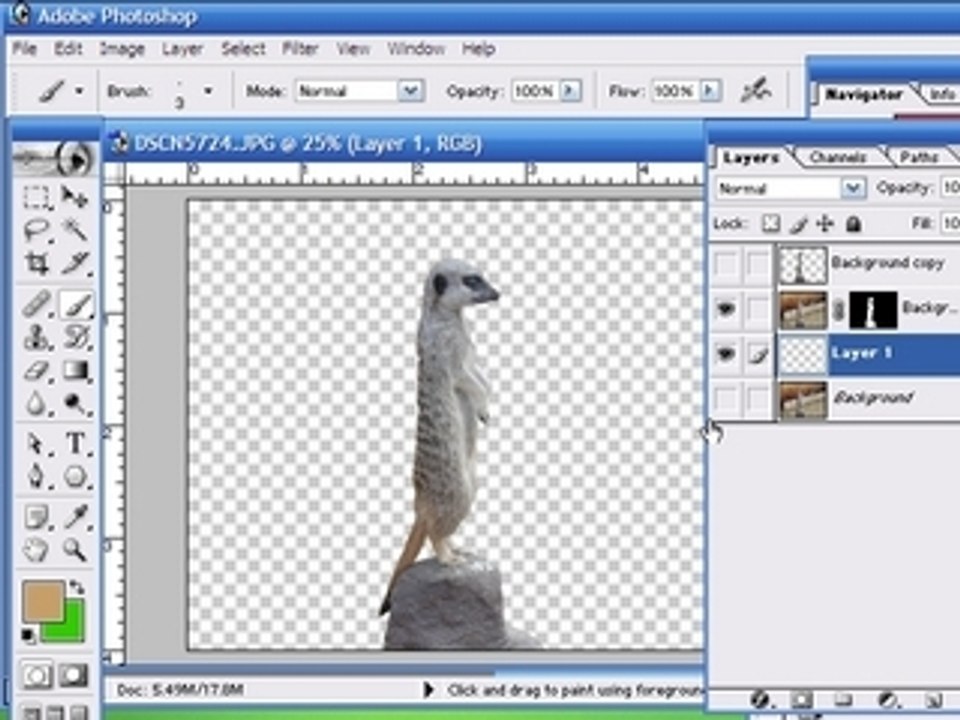Select the Zoom tool
The image size is (960, 720).
click(x=75, y=550)
